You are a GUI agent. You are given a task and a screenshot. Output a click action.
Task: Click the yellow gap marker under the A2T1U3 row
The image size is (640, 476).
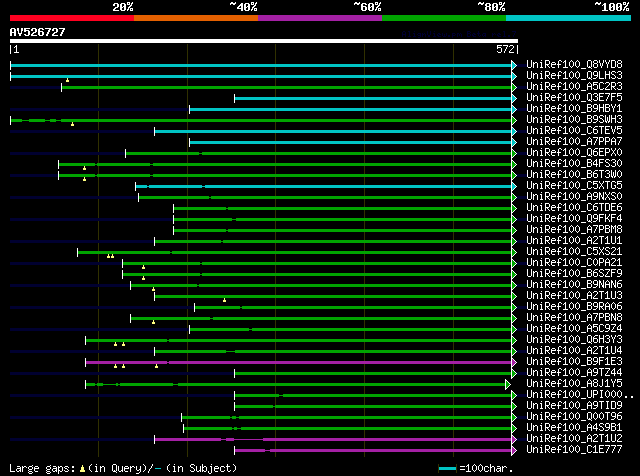224,300
